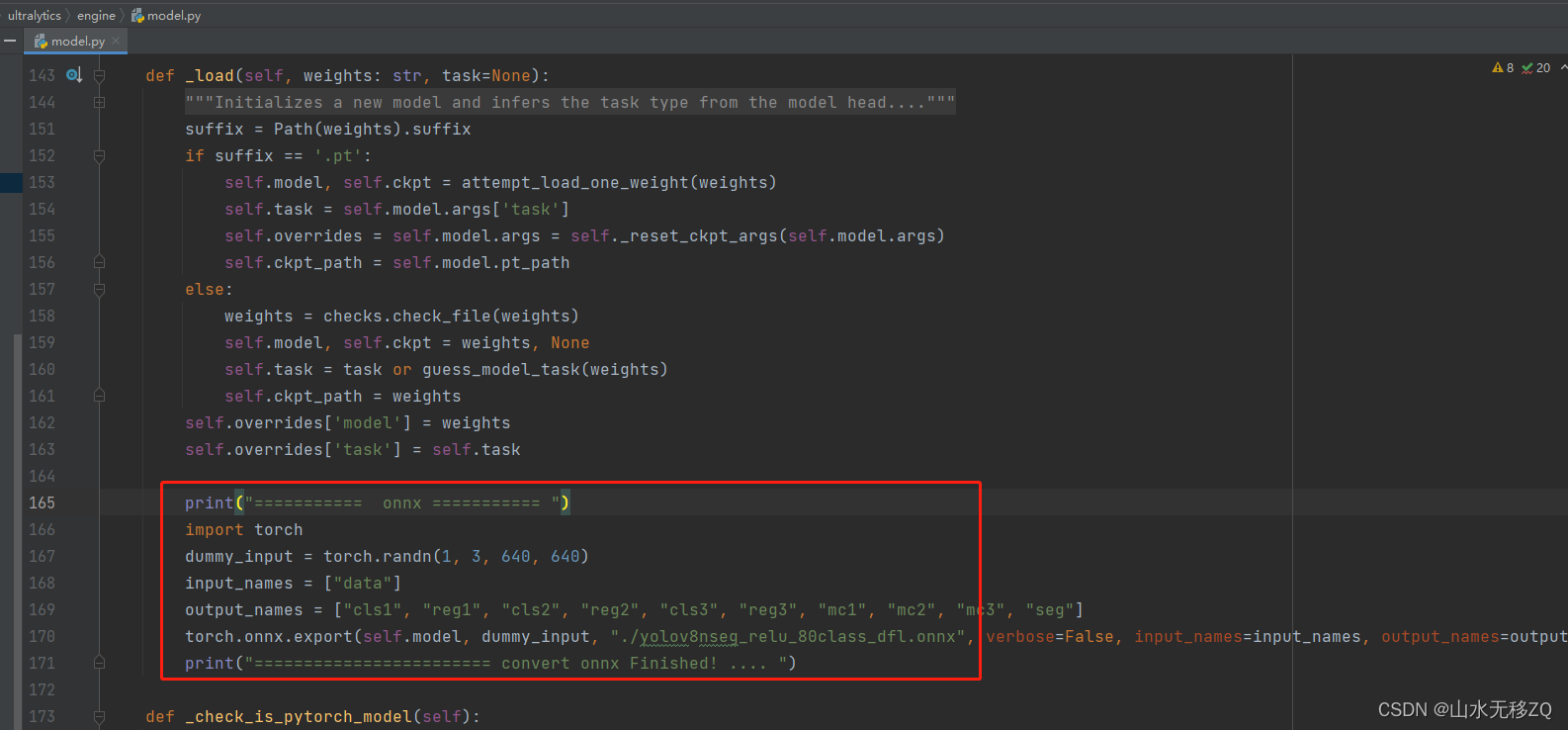Click the up chevron next to inspection counts

[1563, 67]
